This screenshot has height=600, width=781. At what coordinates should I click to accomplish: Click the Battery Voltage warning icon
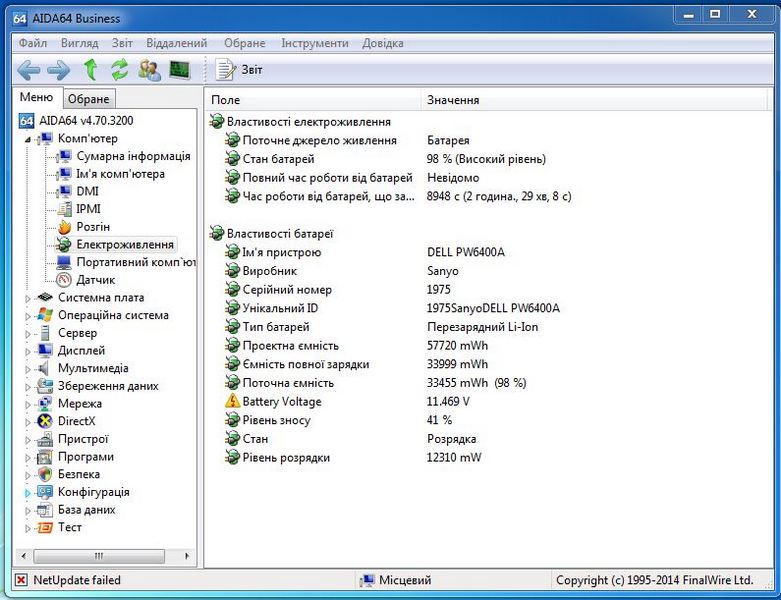(233, 402)
